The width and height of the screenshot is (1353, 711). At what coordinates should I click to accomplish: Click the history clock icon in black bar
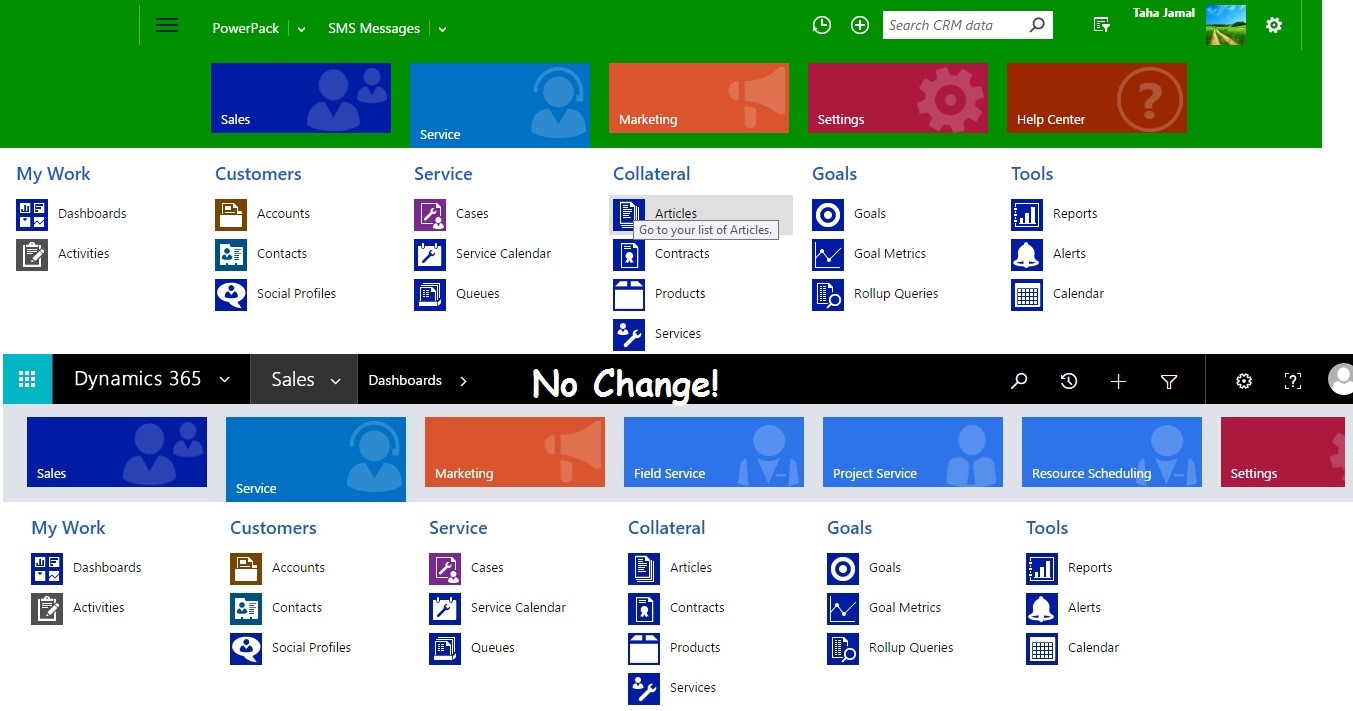(1069, 381)
